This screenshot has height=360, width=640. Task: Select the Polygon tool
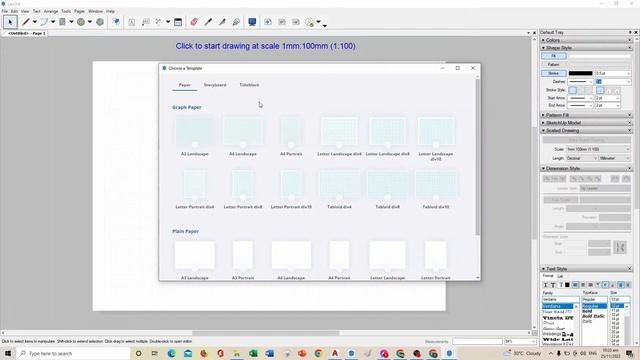[100, 22]
